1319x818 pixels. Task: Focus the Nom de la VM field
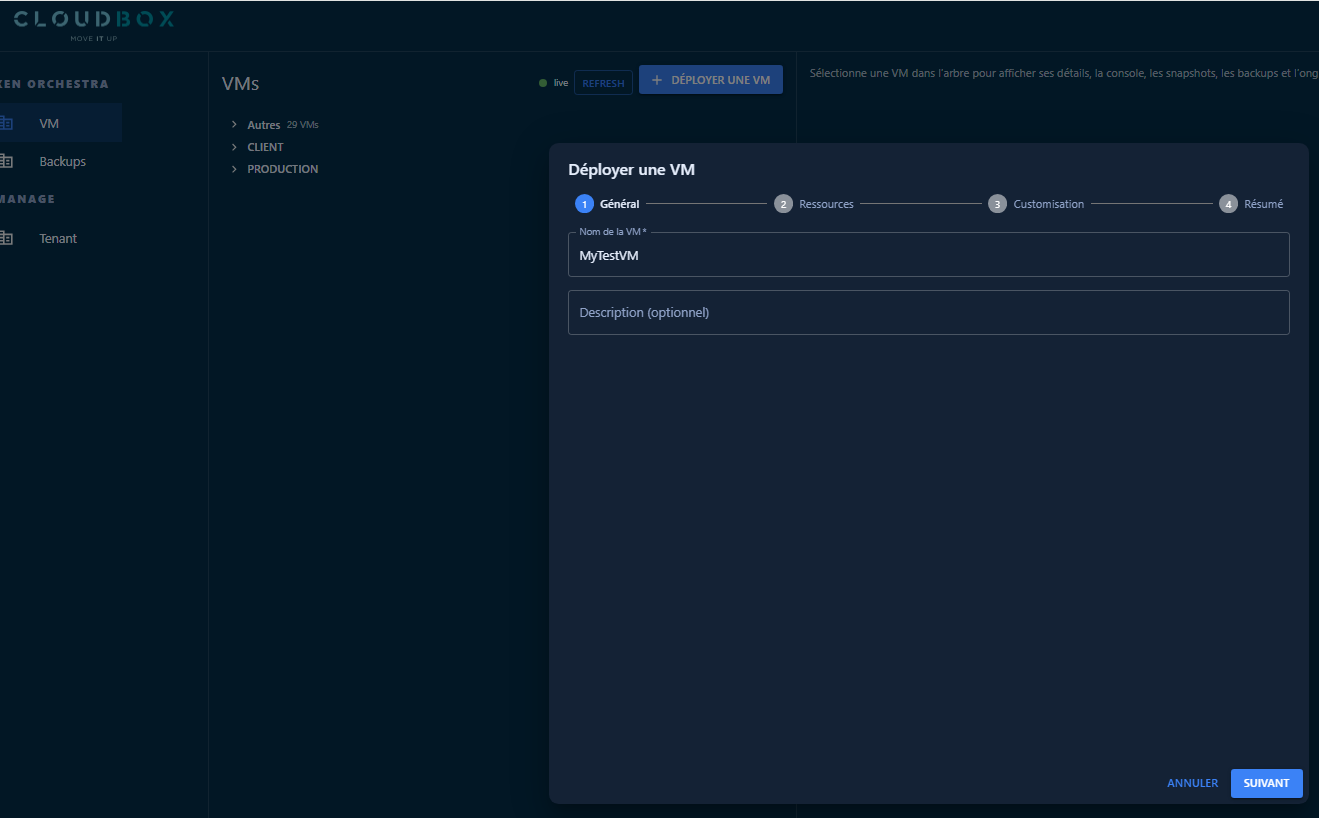928,256
